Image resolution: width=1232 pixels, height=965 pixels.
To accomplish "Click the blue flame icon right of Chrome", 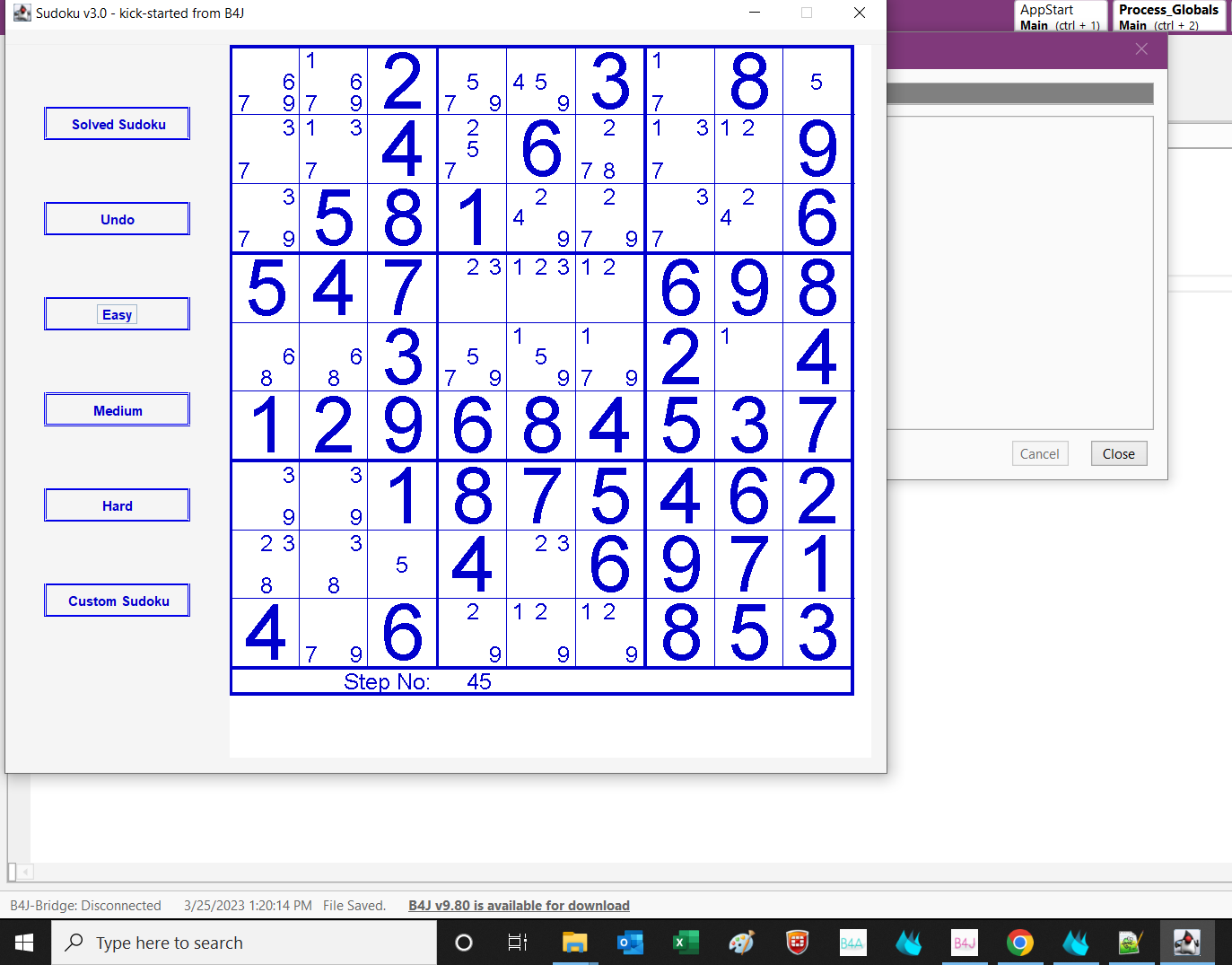I will pos(1075,943).
